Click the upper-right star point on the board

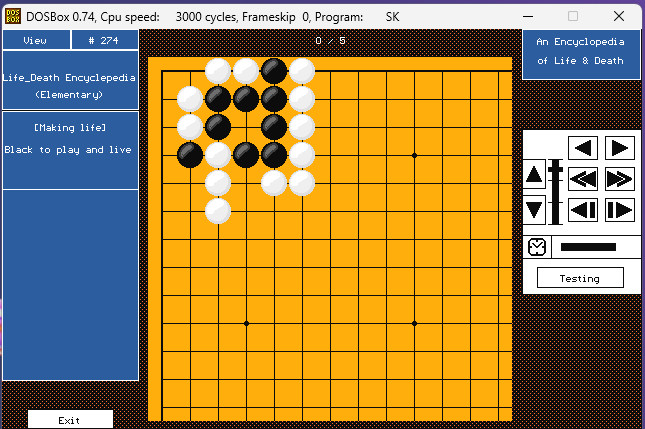click(414, 155)
